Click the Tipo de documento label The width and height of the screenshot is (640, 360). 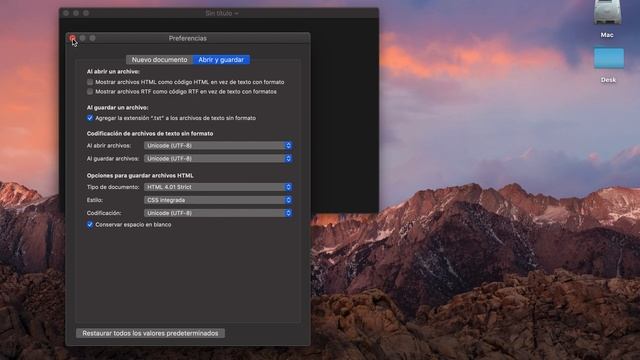tap(113, 187)
